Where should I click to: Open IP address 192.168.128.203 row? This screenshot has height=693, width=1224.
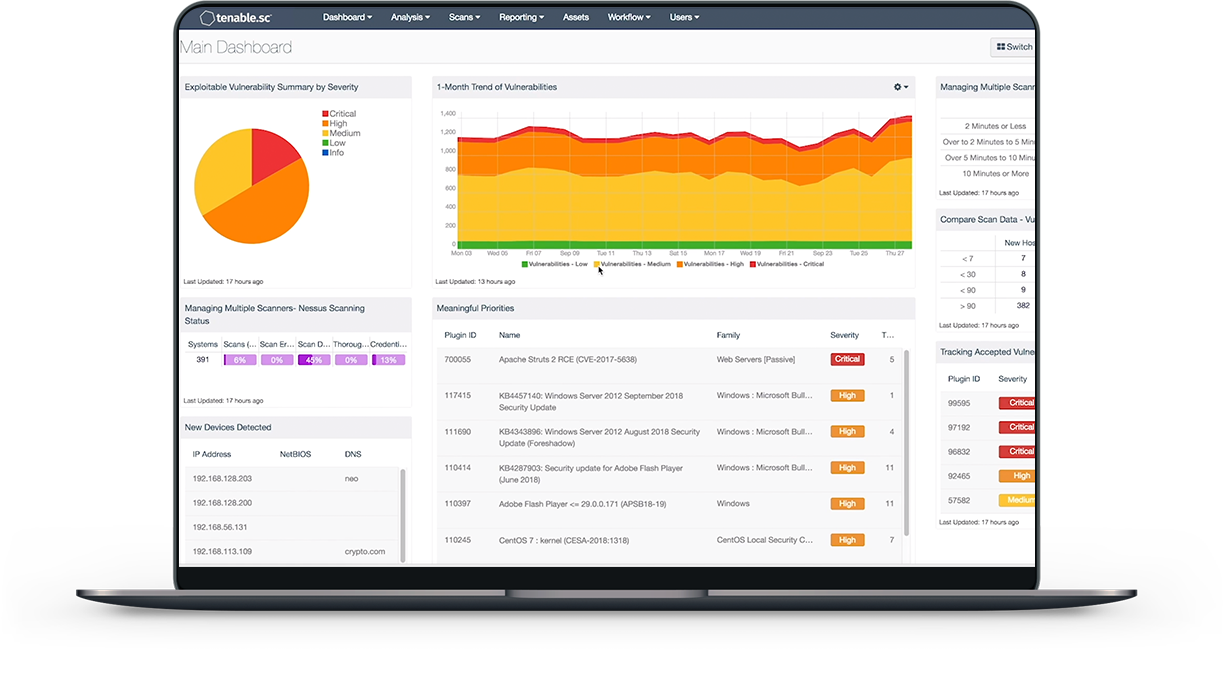pyautogui.click(x=222, y=479)
